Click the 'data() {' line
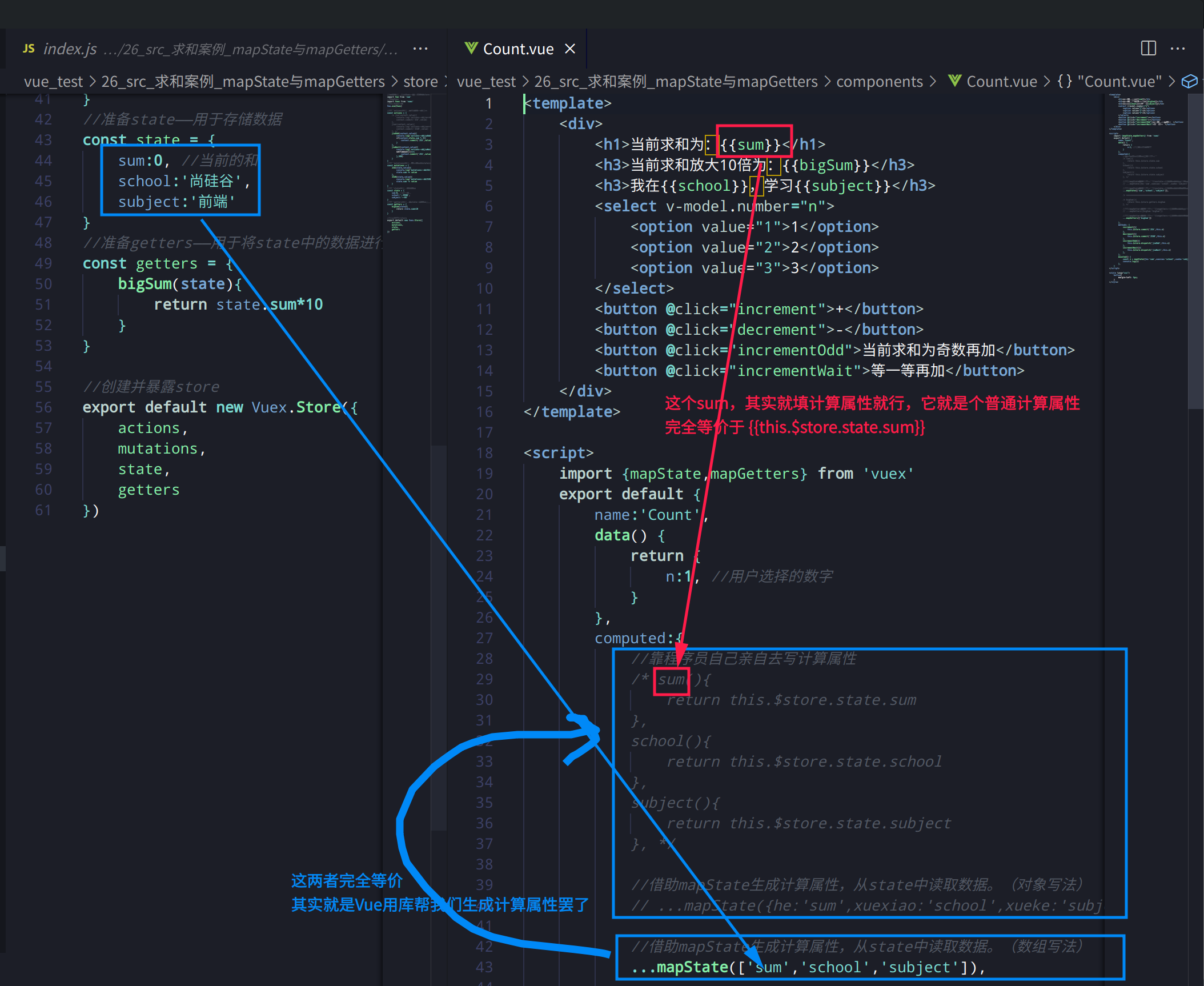This screenshot has height=986, width=1204. click(x=630, y=535)
